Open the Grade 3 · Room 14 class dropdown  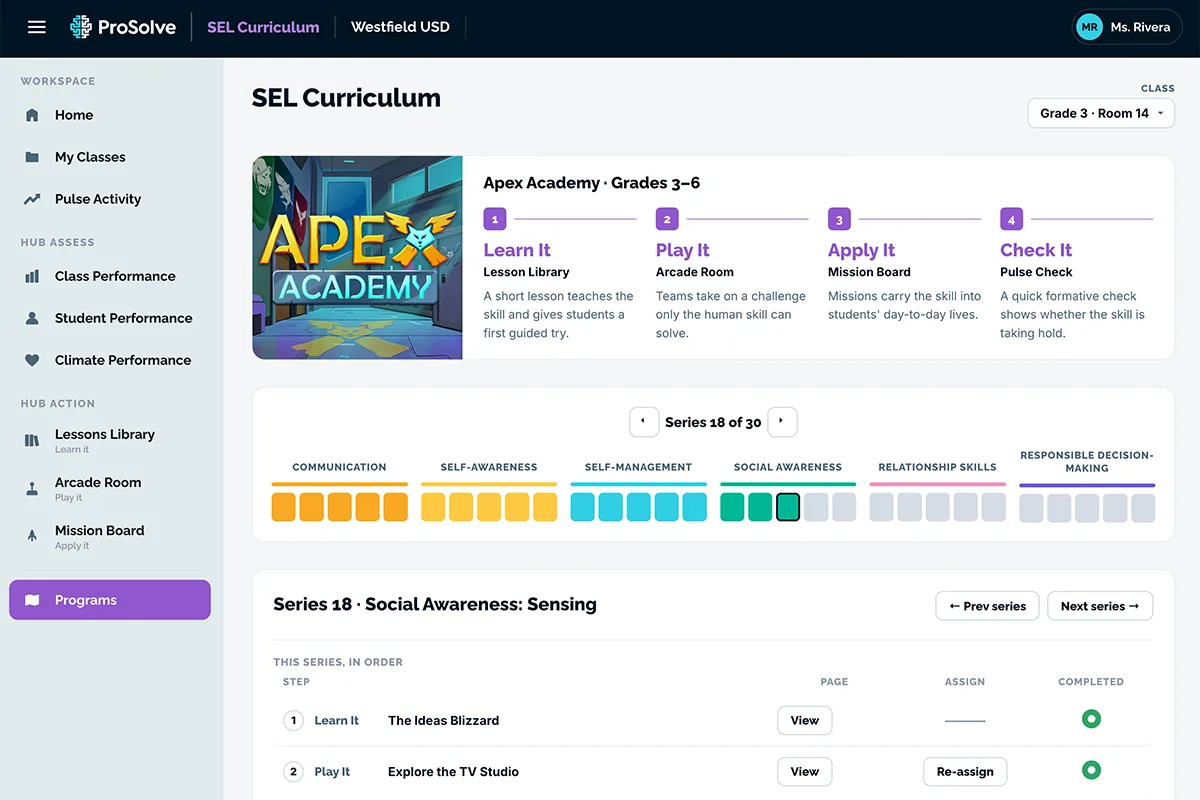pyautogui.click(x=1101, y=113)
